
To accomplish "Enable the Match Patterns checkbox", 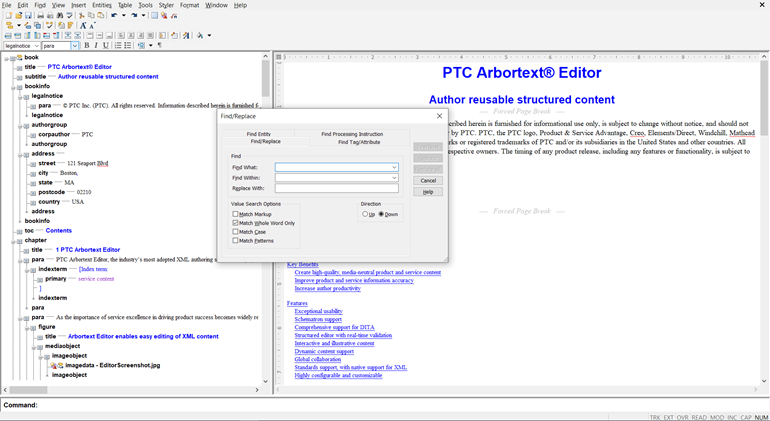I will (235, 241).
